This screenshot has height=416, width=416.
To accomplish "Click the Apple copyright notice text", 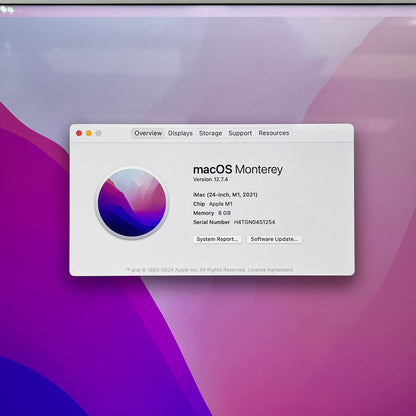I will [x=186, y=270].
